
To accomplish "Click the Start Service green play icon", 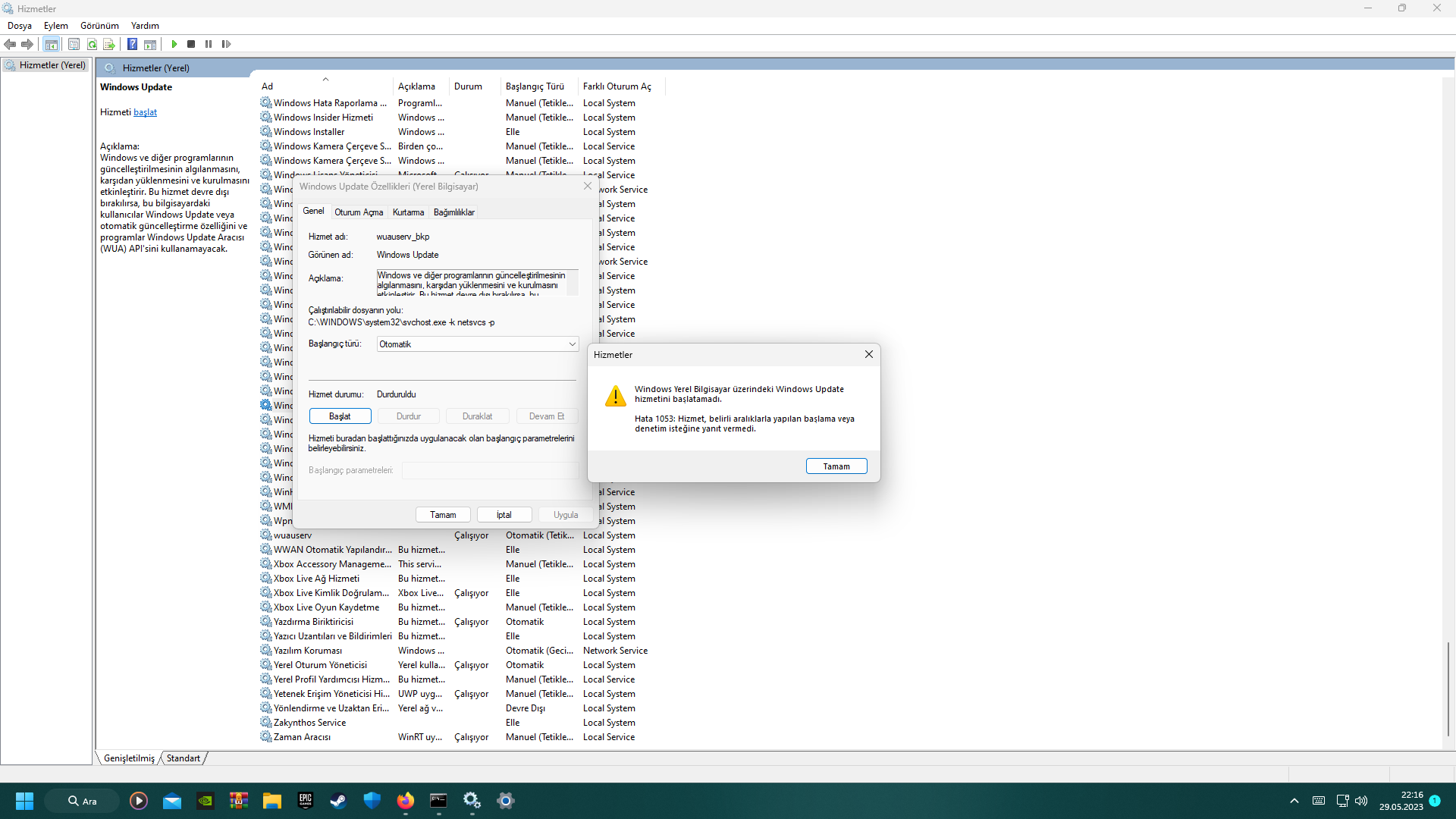I will (x=174, y=44).
